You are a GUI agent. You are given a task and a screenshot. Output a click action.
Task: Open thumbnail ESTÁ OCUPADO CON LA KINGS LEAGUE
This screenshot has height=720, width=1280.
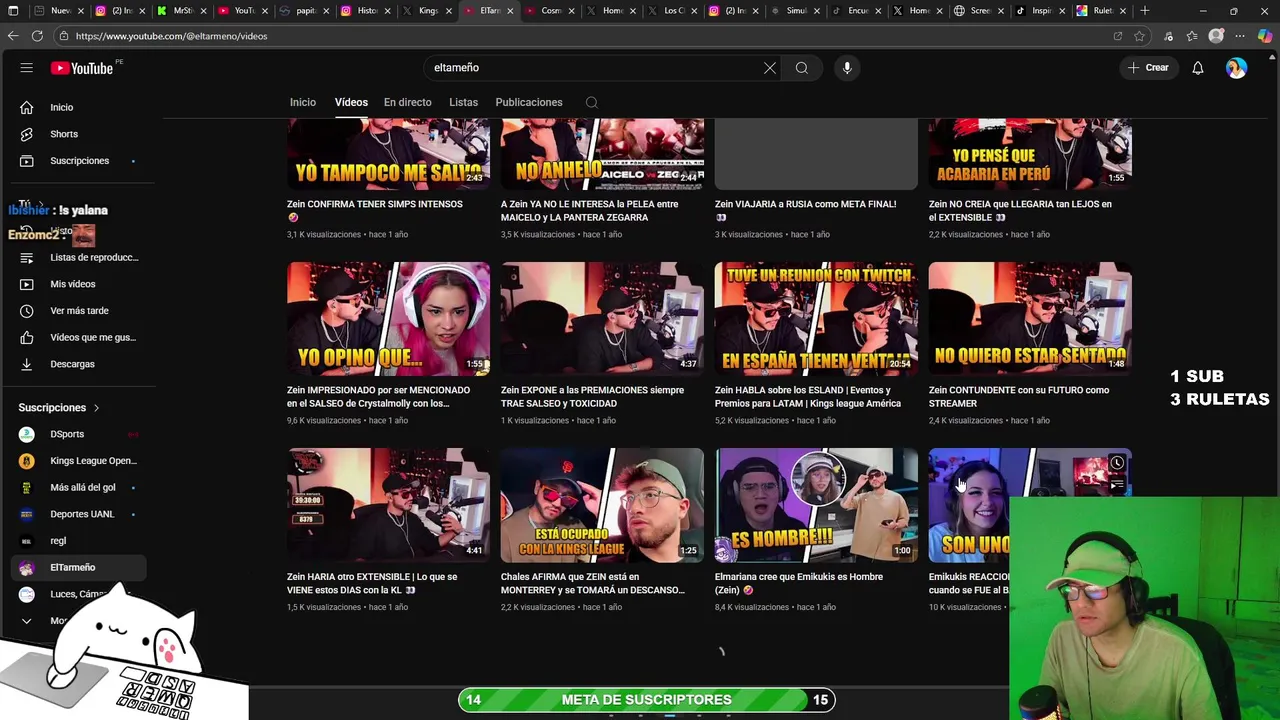[602, 505]
